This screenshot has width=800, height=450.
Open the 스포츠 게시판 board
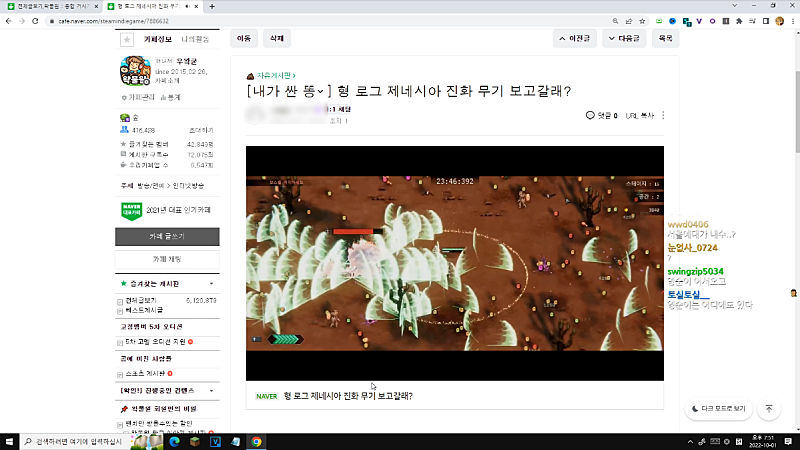click(145, 373)
